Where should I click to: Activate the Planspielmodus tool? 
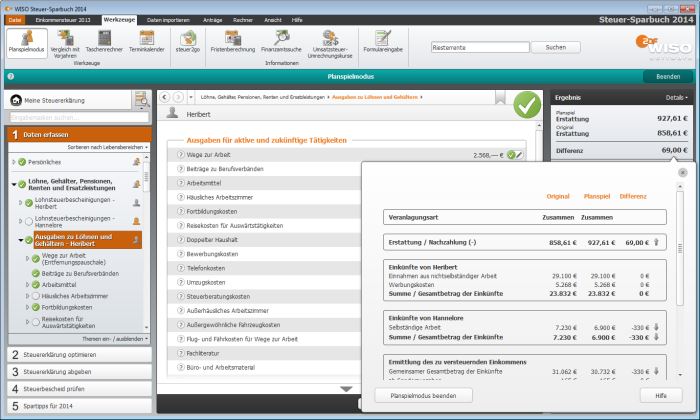(27, 42)
